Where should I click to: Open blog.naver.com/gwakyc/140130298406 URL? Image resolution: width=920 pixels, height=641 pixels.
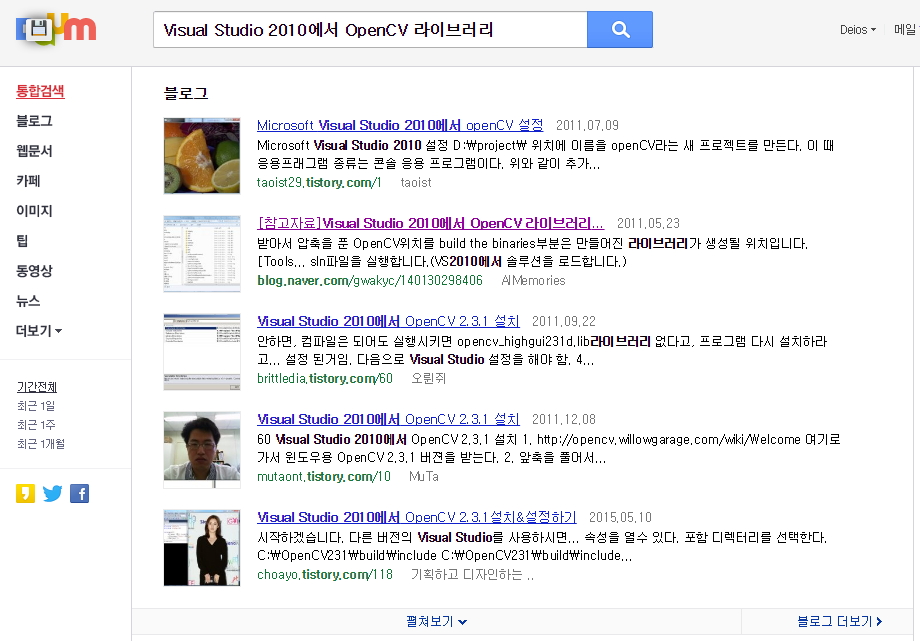point(370,281)
